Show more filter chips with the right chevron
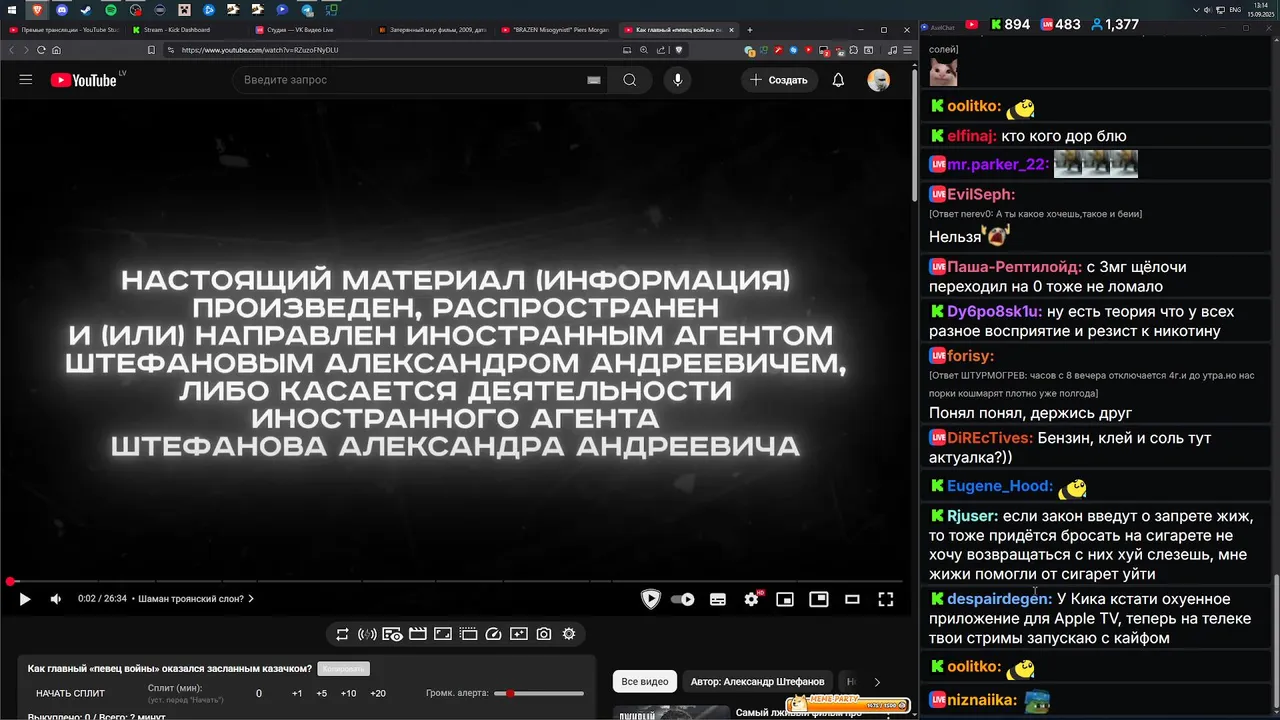The image size is (1280, 720). (877, 682)
